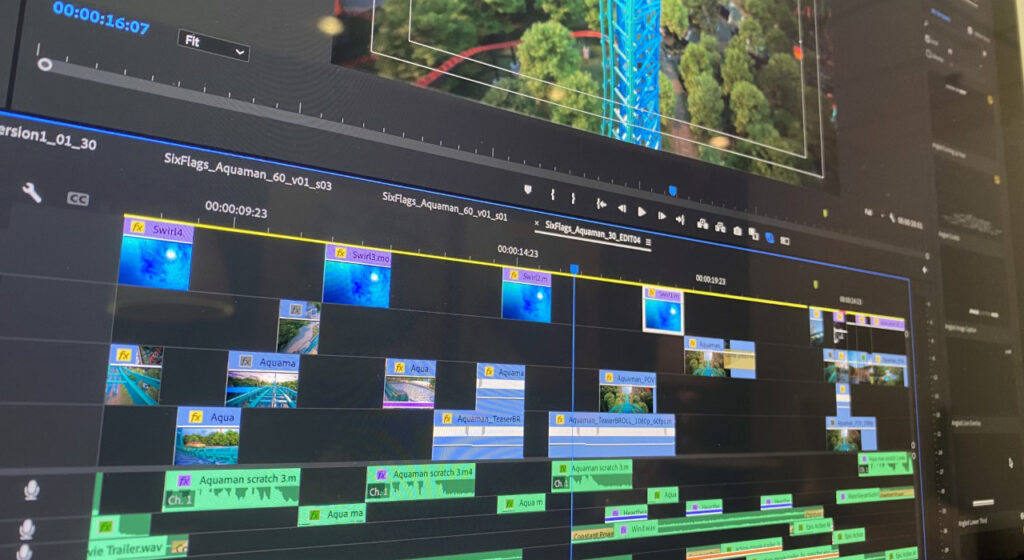Open the Fit zoom level dropdown

[x=214, y=46]
